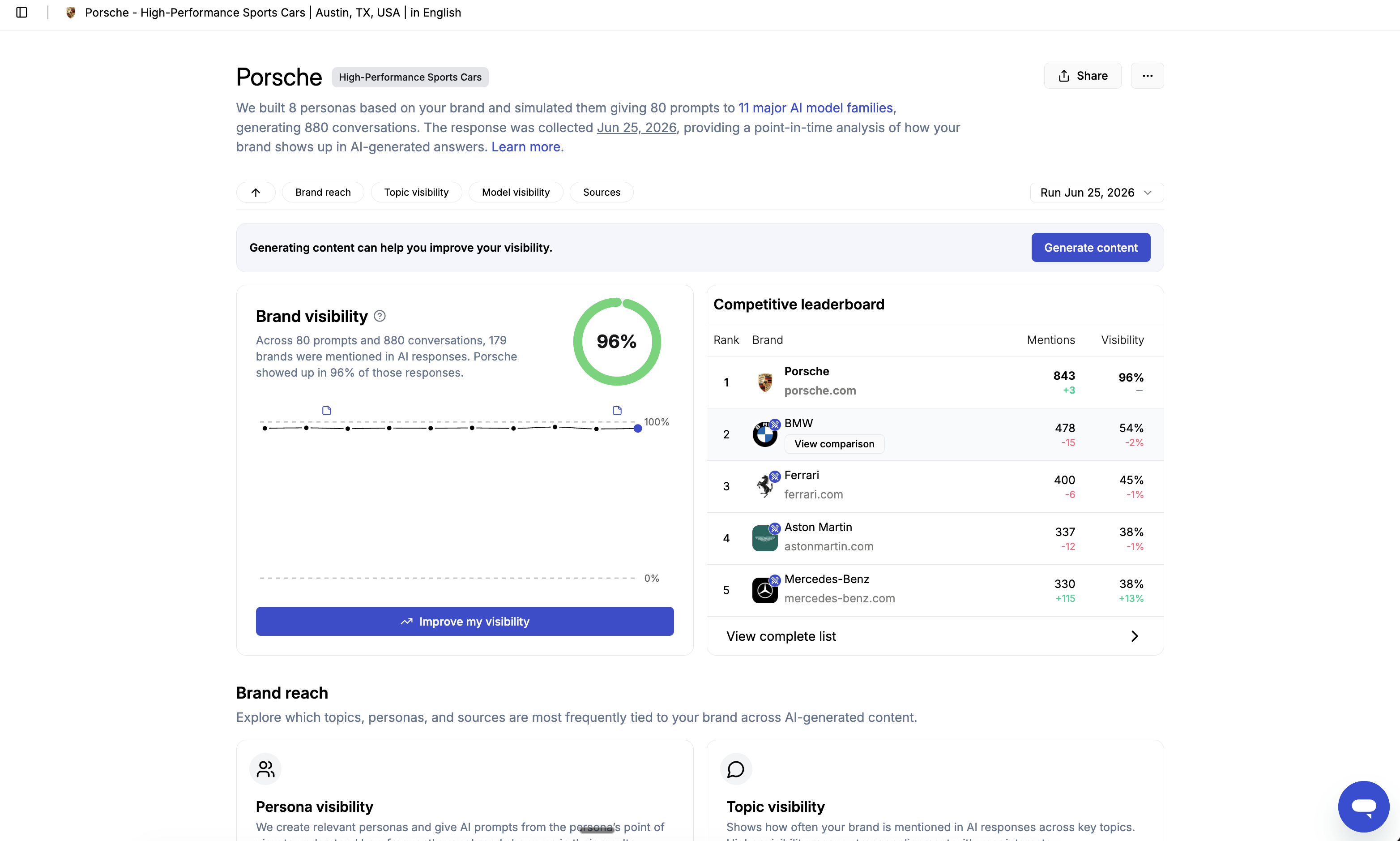This screenshot has height=841, width=1400.
Task: Jump to the Topic visibility section tab
Action: click(416, 193)
